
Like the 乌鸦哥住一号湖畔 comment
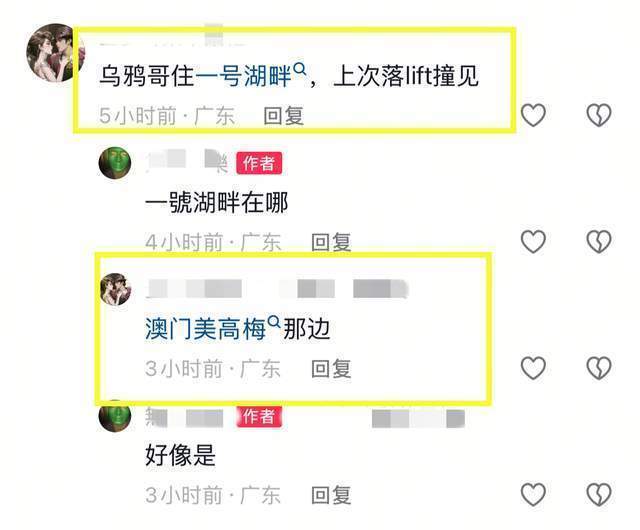pos(533,115)
